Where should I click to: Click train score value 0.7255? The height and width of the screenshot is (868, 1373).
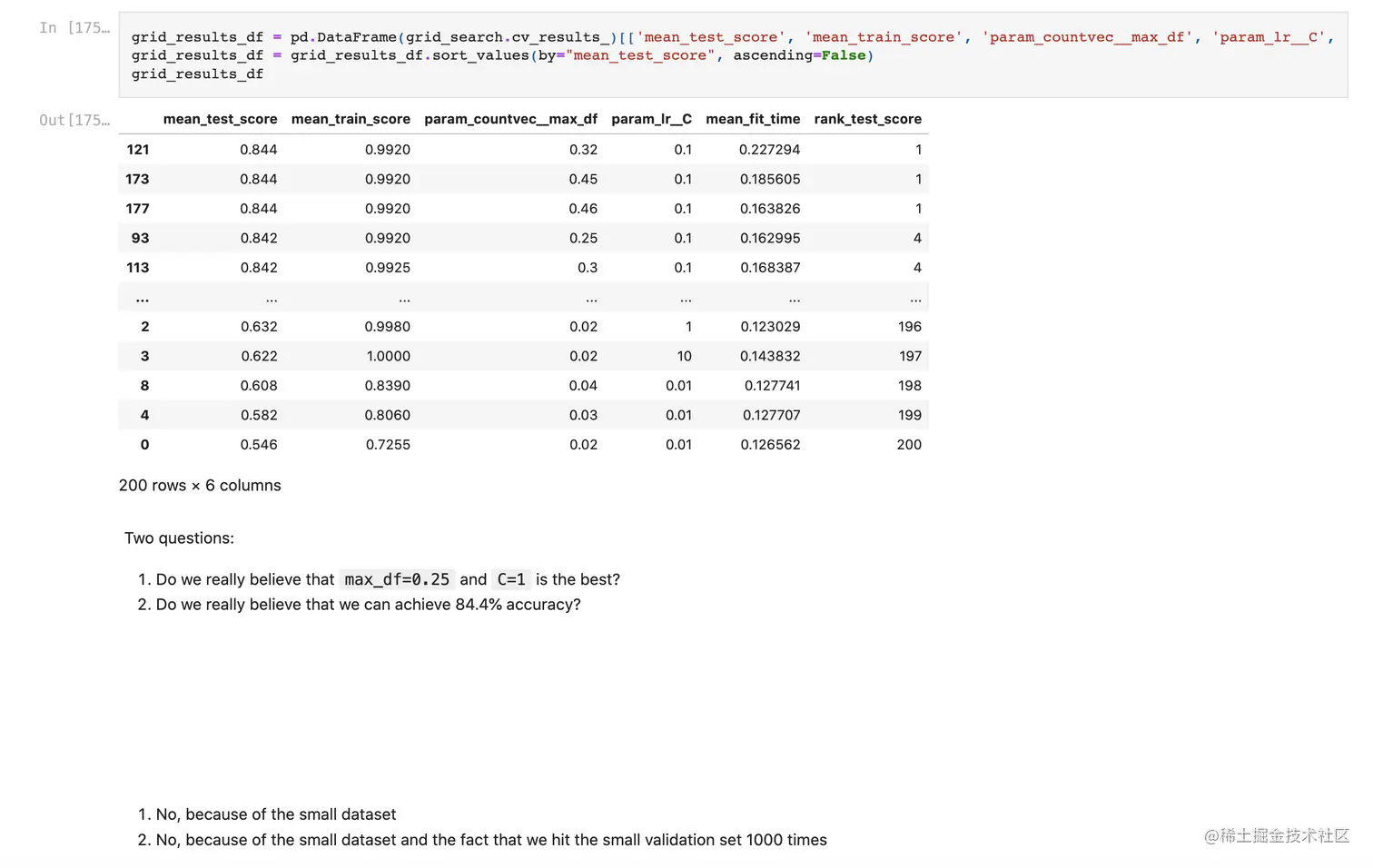tap(388, 445)
